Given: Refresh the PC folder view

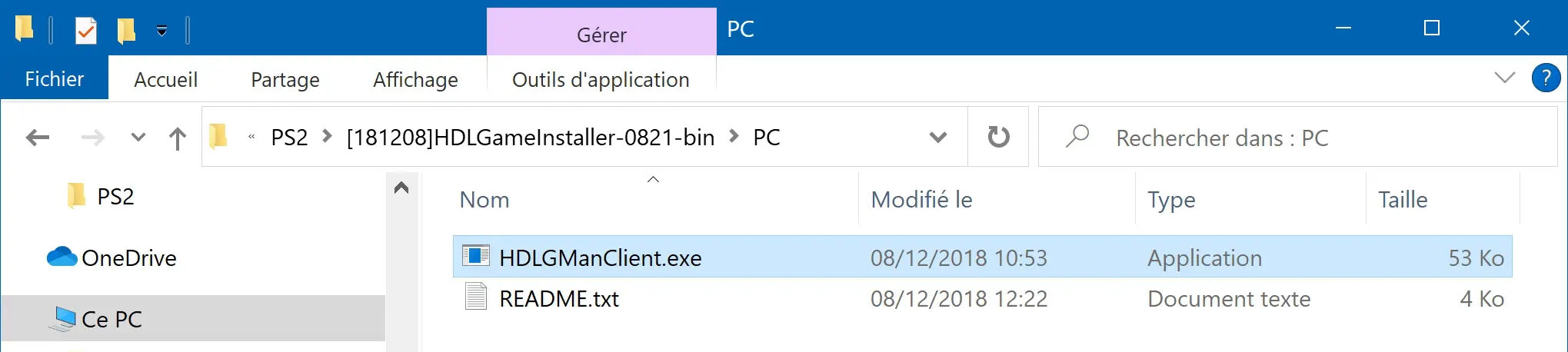Looking at the screenshot, I should click(998, 137).
